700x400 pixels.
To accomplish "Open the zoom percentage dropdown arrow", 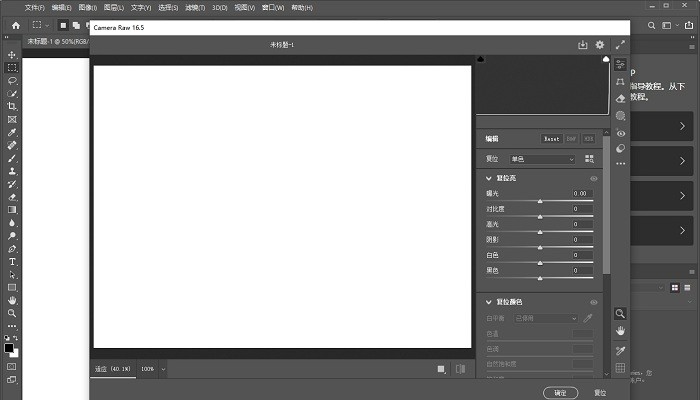I will [163, 369].
